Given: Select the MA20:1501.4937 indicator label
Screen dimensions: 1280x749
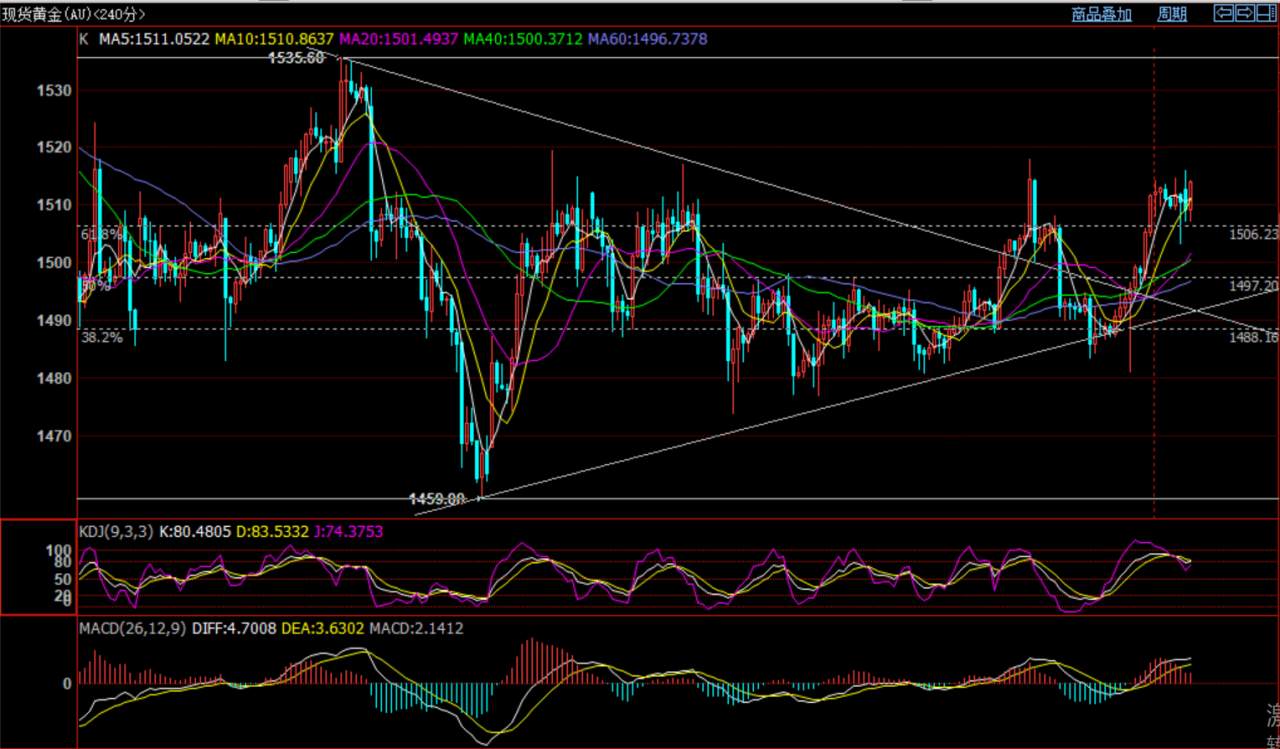Looking at the screenshot, I should (x=399, y=39).
